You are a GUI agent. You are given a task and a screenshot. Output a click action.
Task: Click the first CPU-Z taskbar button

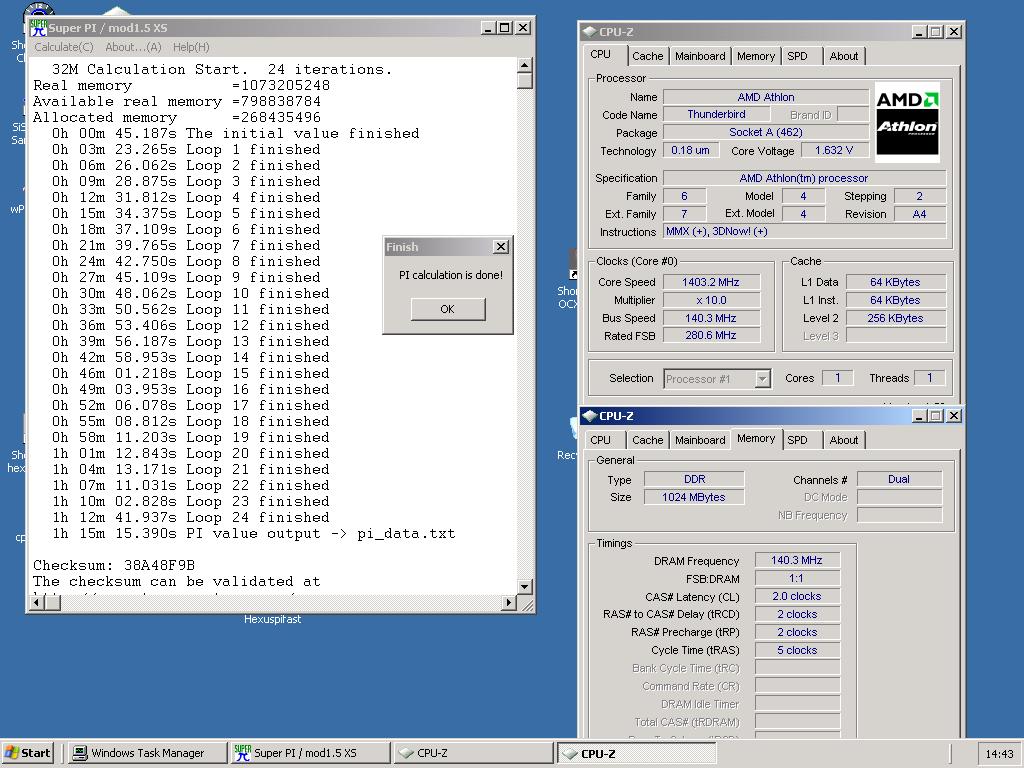pos(473,753)
